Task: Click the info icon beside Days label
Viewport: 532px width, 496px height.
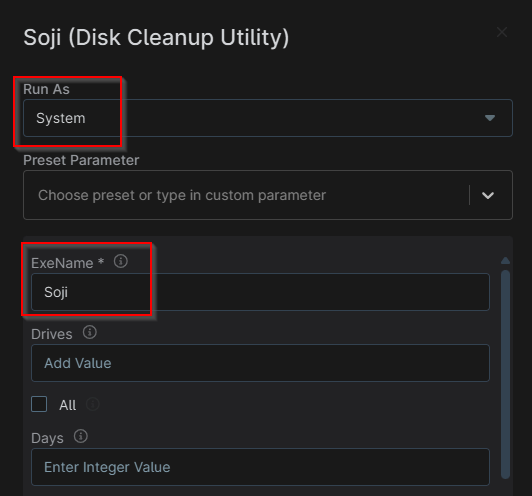Action: coord(81,436)
